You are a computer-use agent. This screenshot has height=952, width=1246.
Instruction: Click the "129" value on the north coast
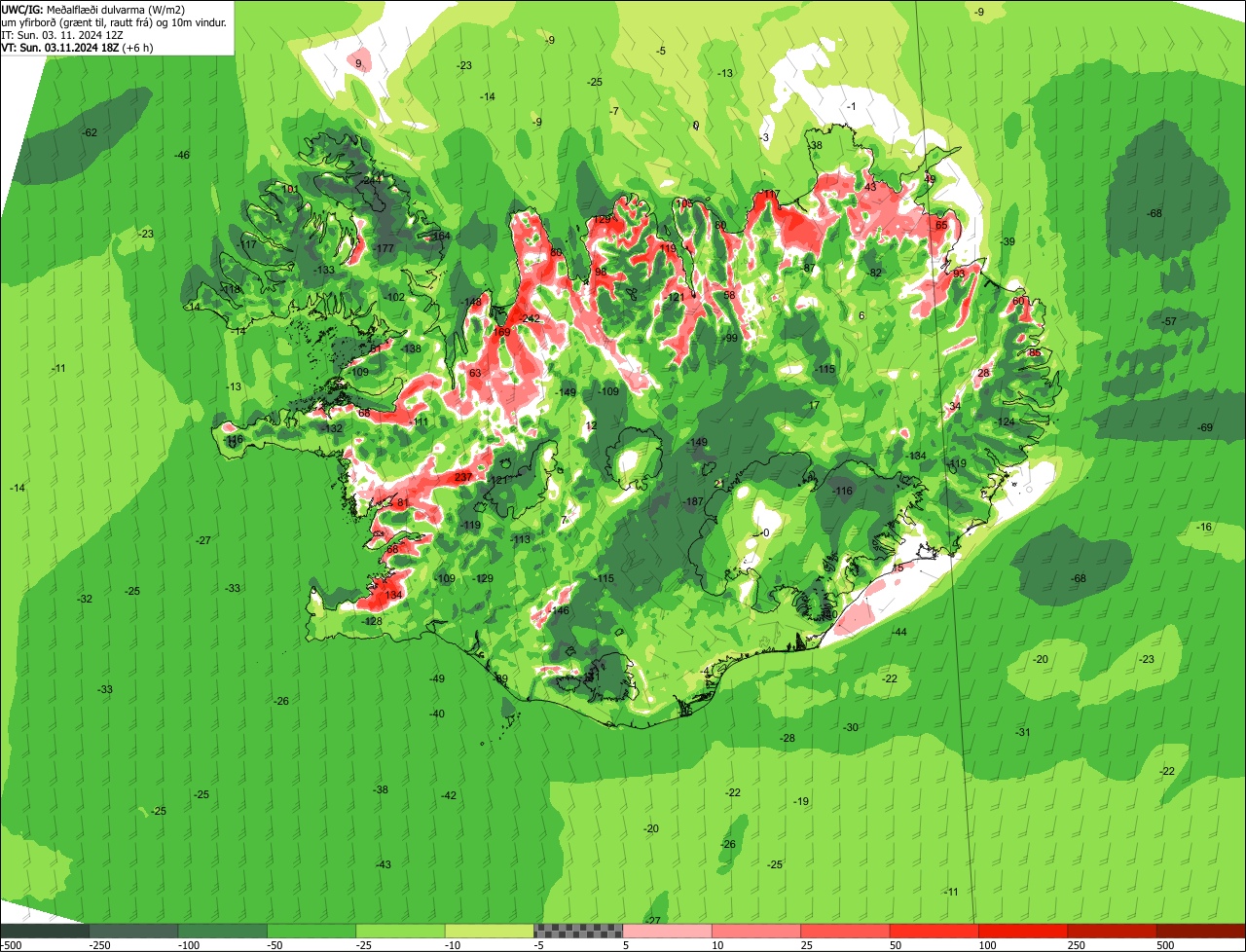pos(604,220)
